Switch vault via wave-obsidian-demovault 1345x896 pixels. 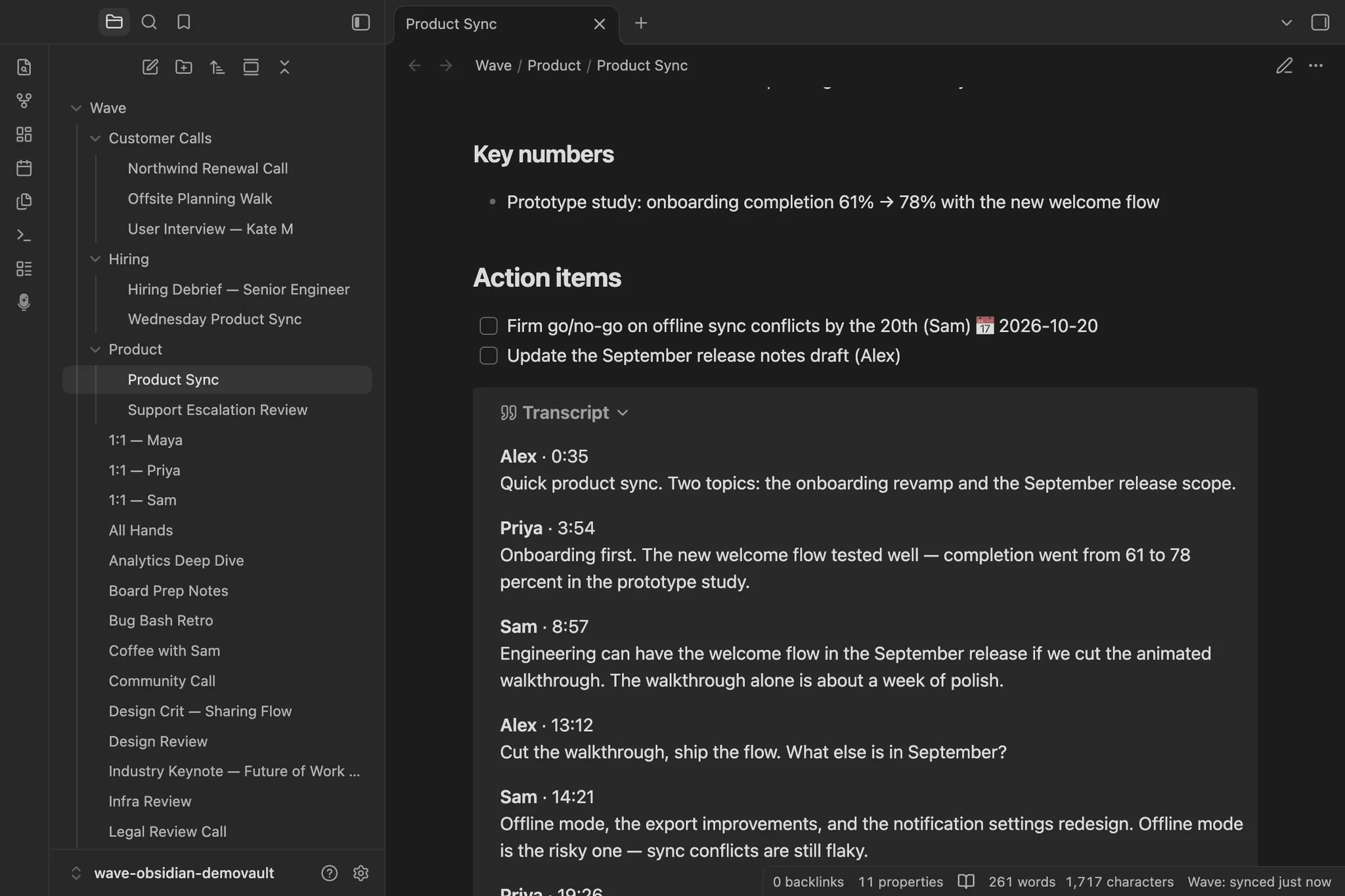click(184, 873)
